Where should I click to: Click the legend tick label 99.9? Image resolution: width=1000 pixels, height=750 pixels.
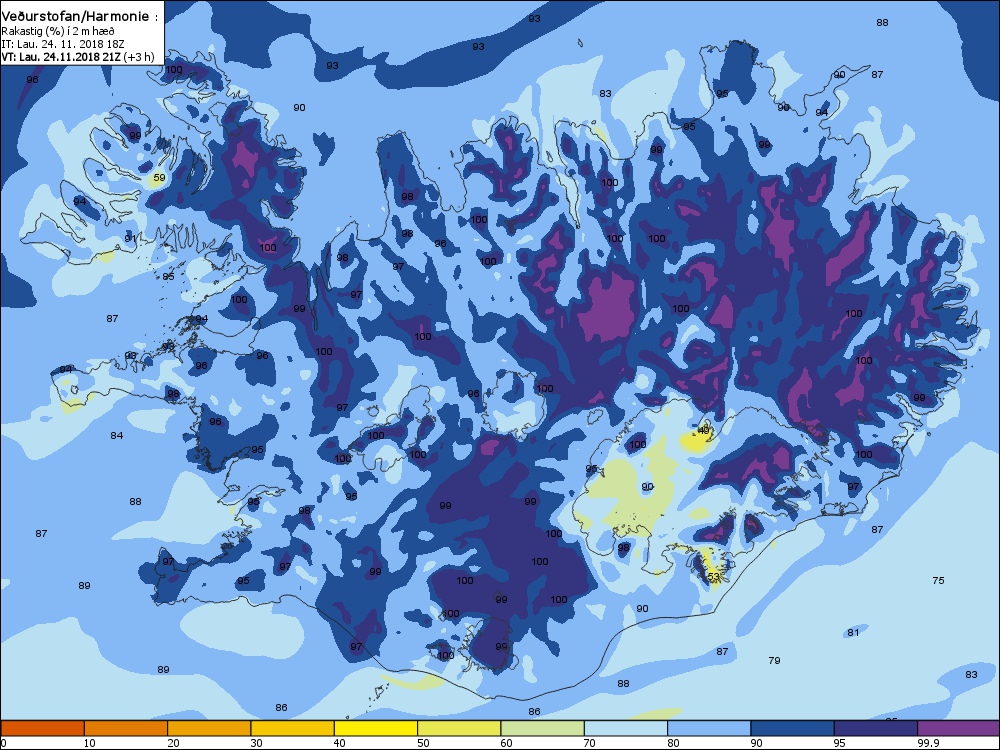pyautogui.click(x=927, y=742)
